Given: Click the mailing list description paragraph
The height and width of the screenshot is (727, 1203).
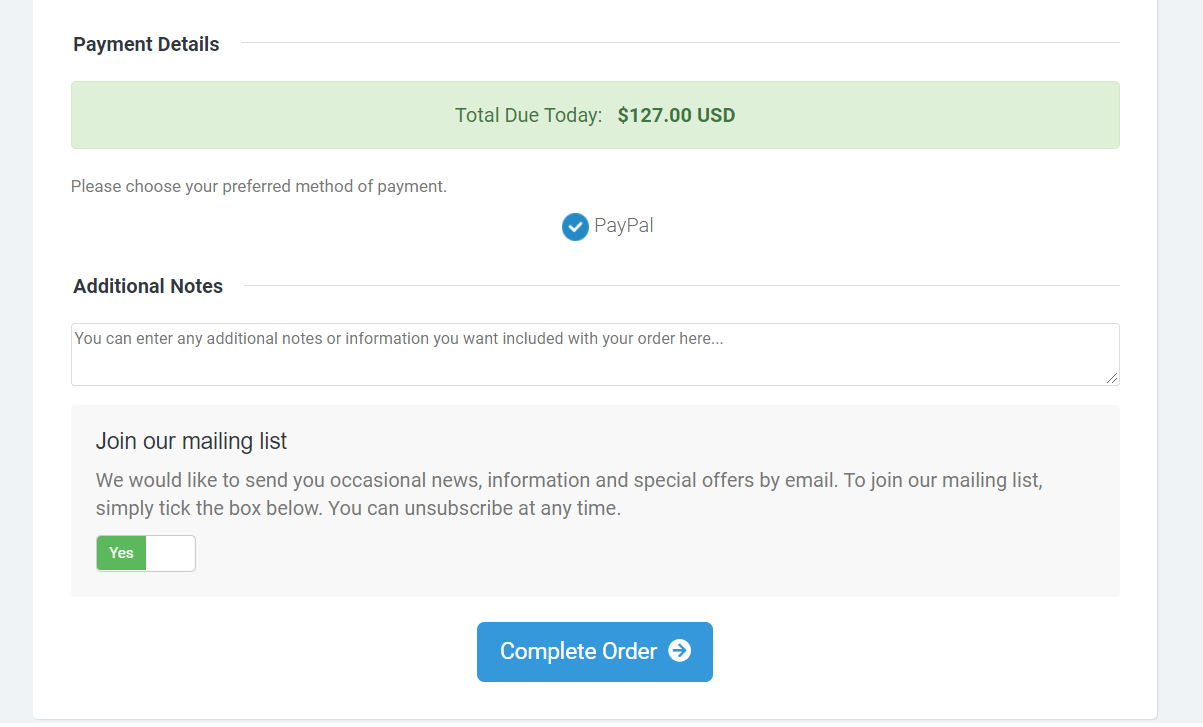Looking at the screenshot, I should (x=569, y=494).
